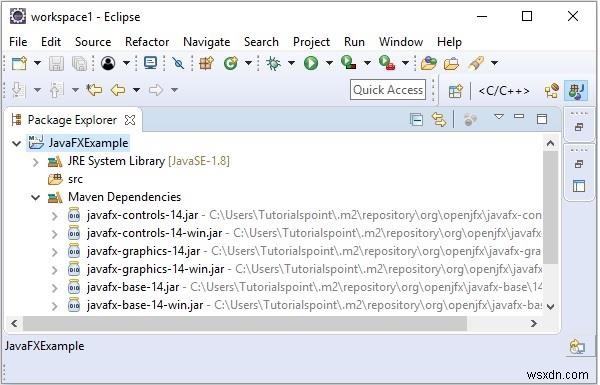The image size is (600, 385).
Task: Click the New Java Class green icon
Action: pos(231,63)
